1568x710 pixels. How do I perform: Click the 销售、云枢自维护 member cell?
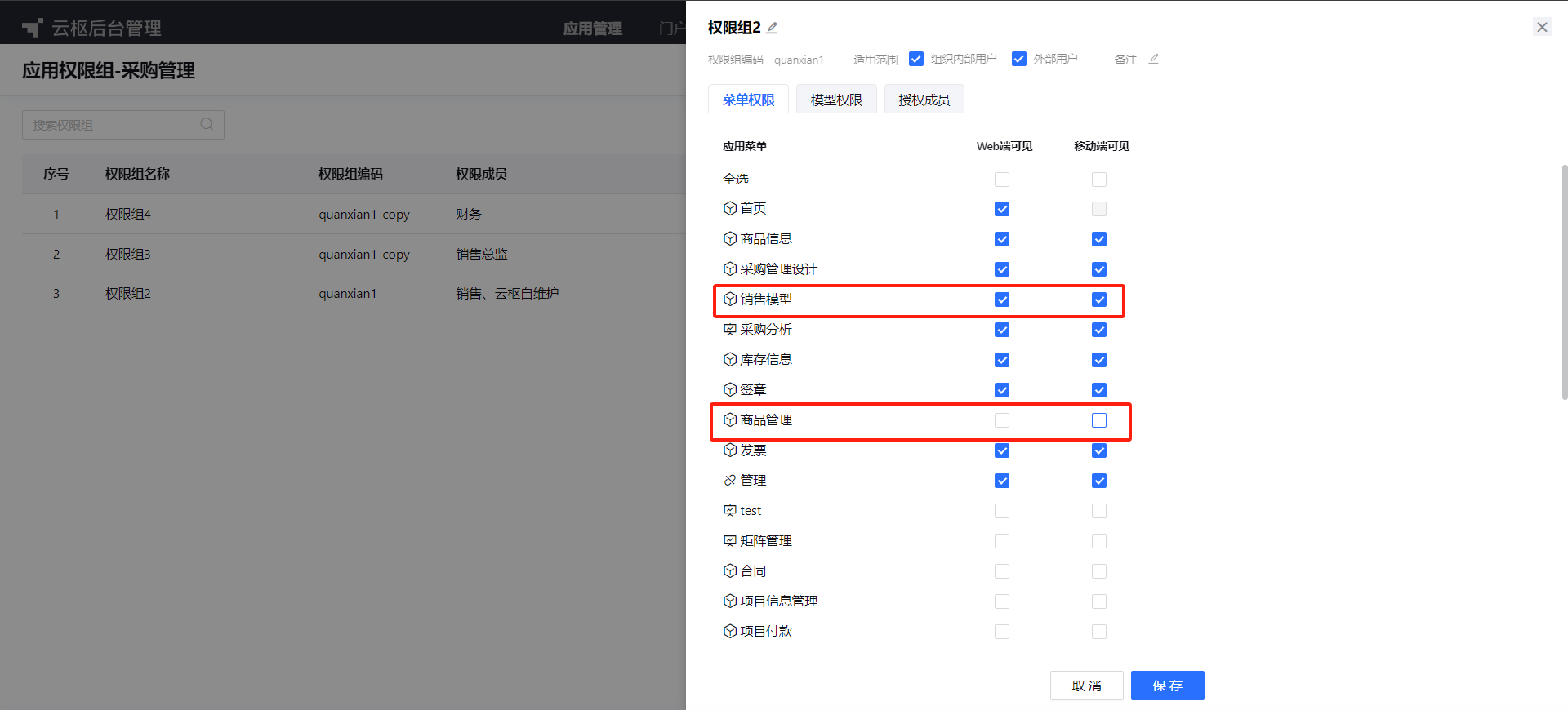click(x=507, y=293)
